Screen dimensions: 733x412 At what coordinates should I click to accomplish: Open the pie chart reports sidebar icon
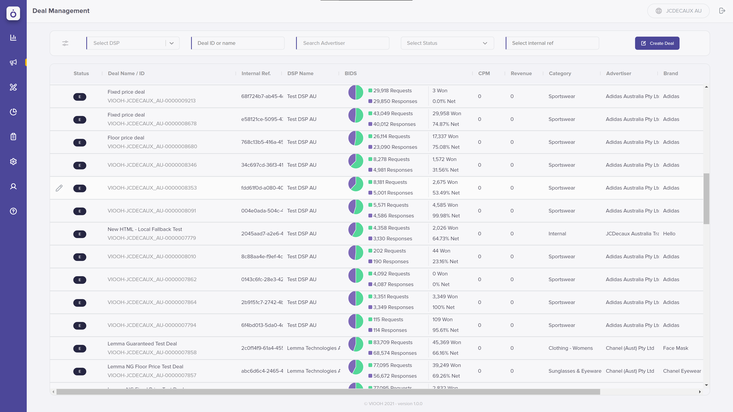(13, 112)
